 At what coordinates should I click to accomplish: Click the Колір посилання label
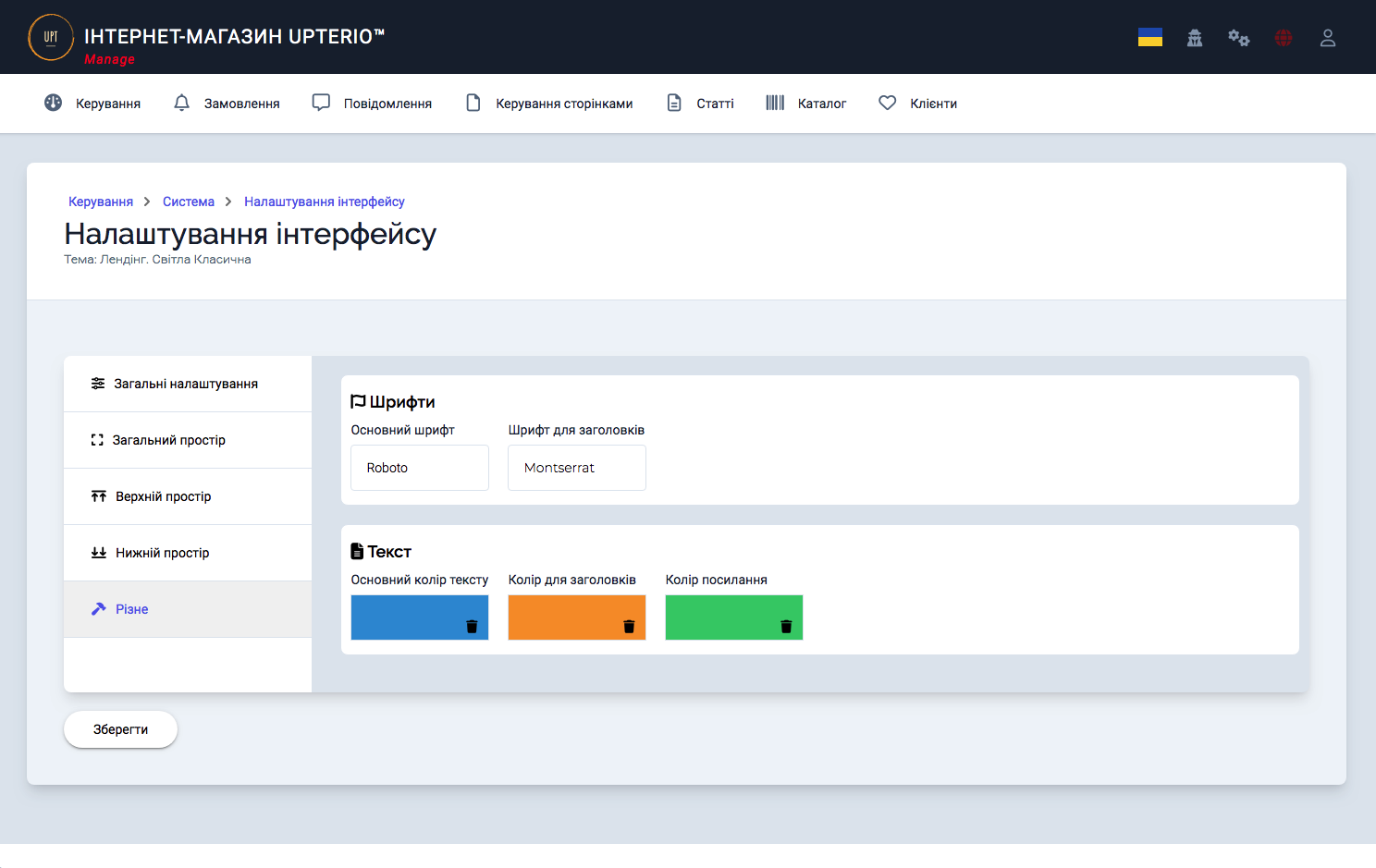[717, 580]
